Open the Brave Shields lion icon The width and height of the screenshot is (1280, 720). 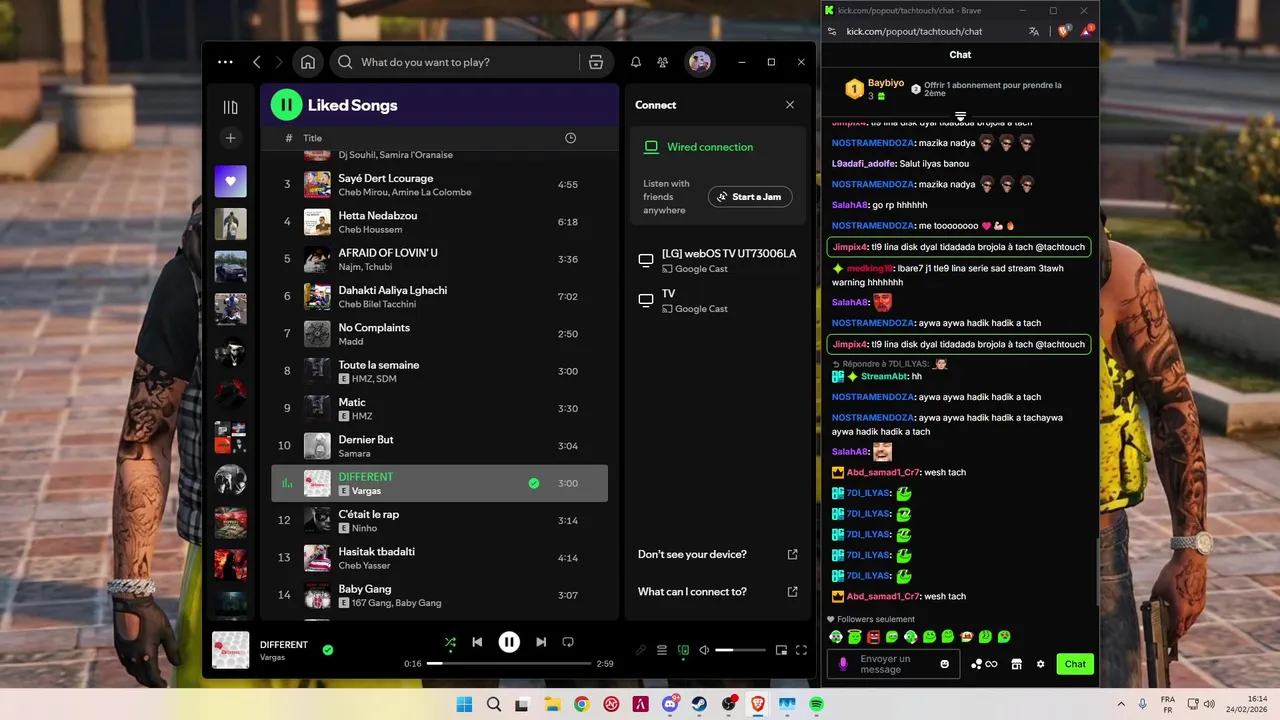click(x=1064, y=31)
